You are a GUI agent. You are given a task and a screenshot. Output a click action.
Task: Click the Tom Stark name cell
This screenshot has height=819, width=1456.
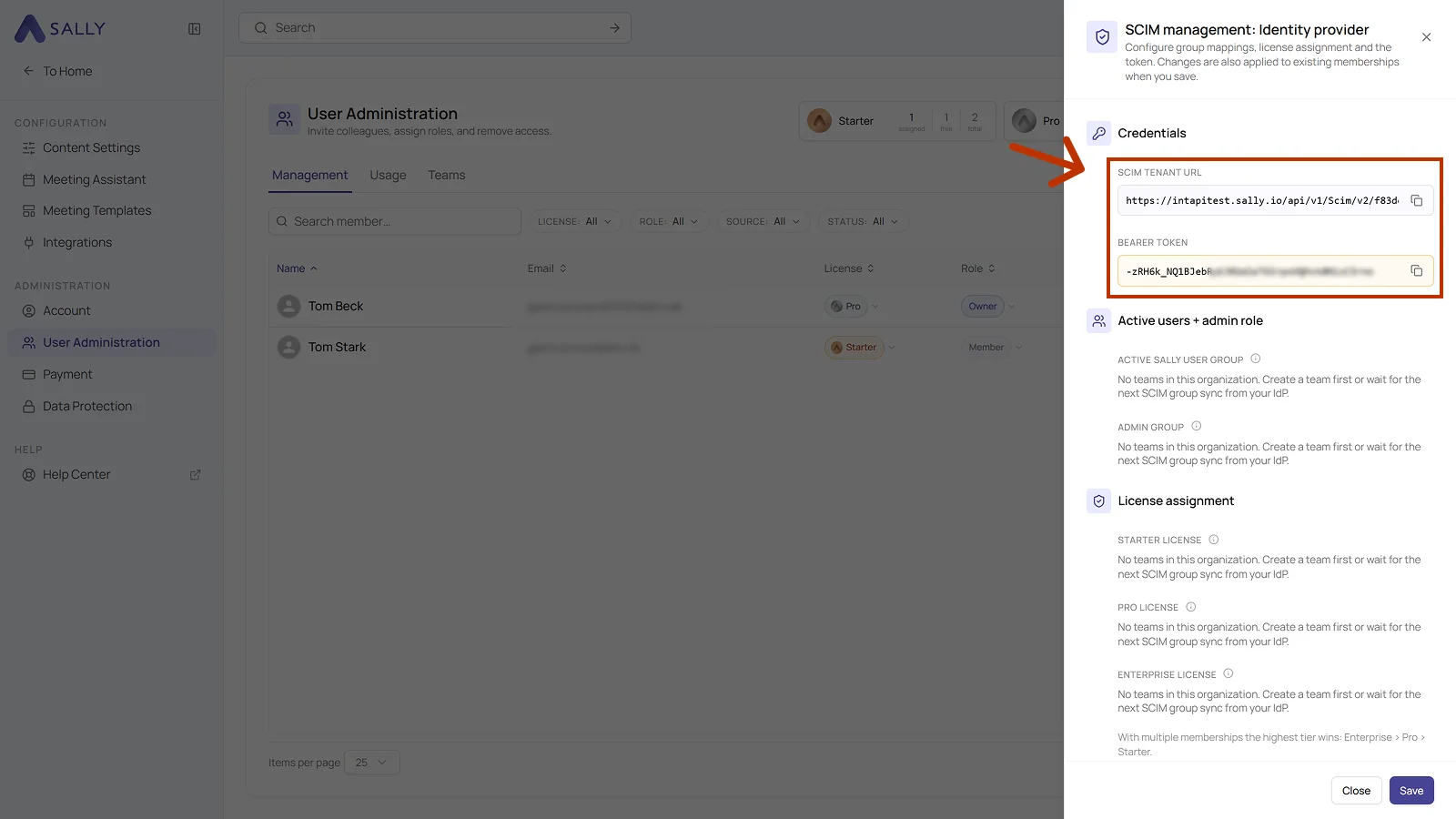tap(337, 347)
